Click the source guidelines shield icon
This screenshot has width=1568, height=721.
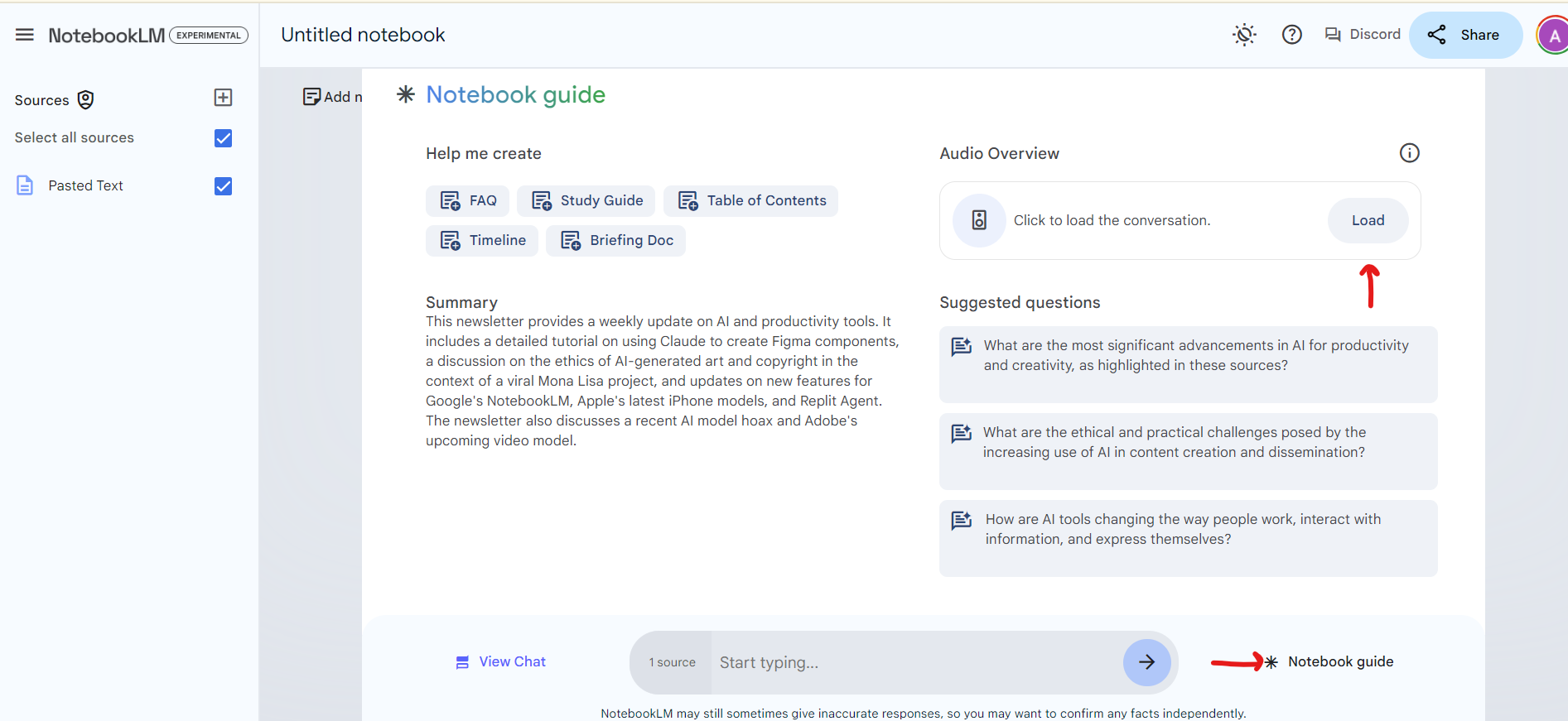point(85,100)
